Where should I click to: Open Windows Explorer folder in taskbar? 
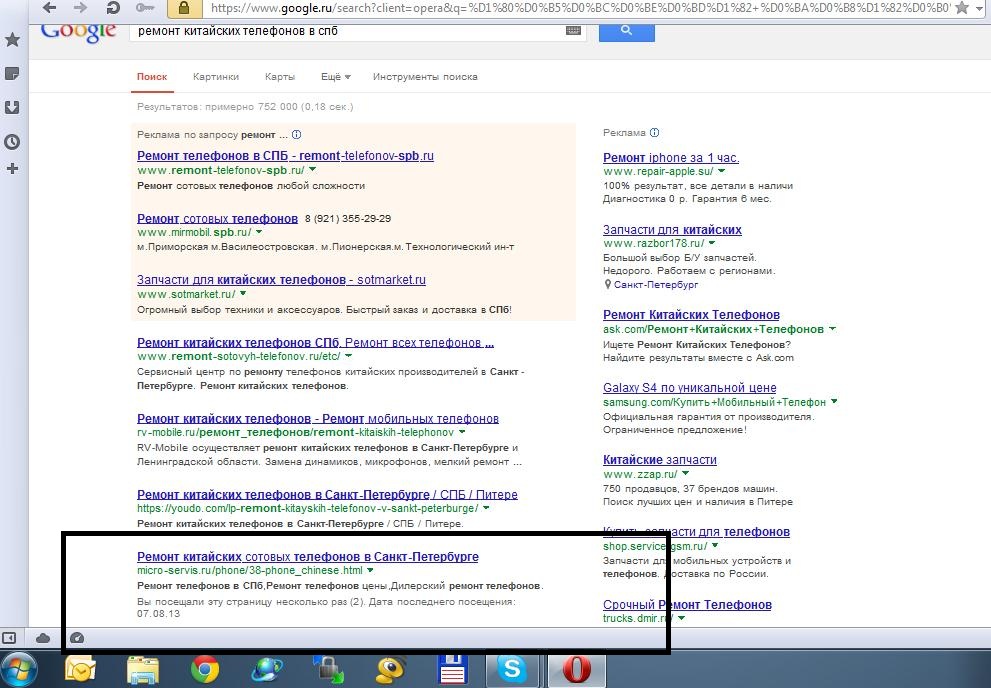pyautogui.click(x=143, y=670)
